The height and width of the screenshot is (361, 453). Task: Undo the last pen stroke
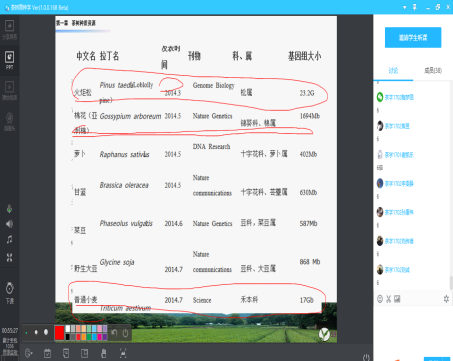pos(114,333)
